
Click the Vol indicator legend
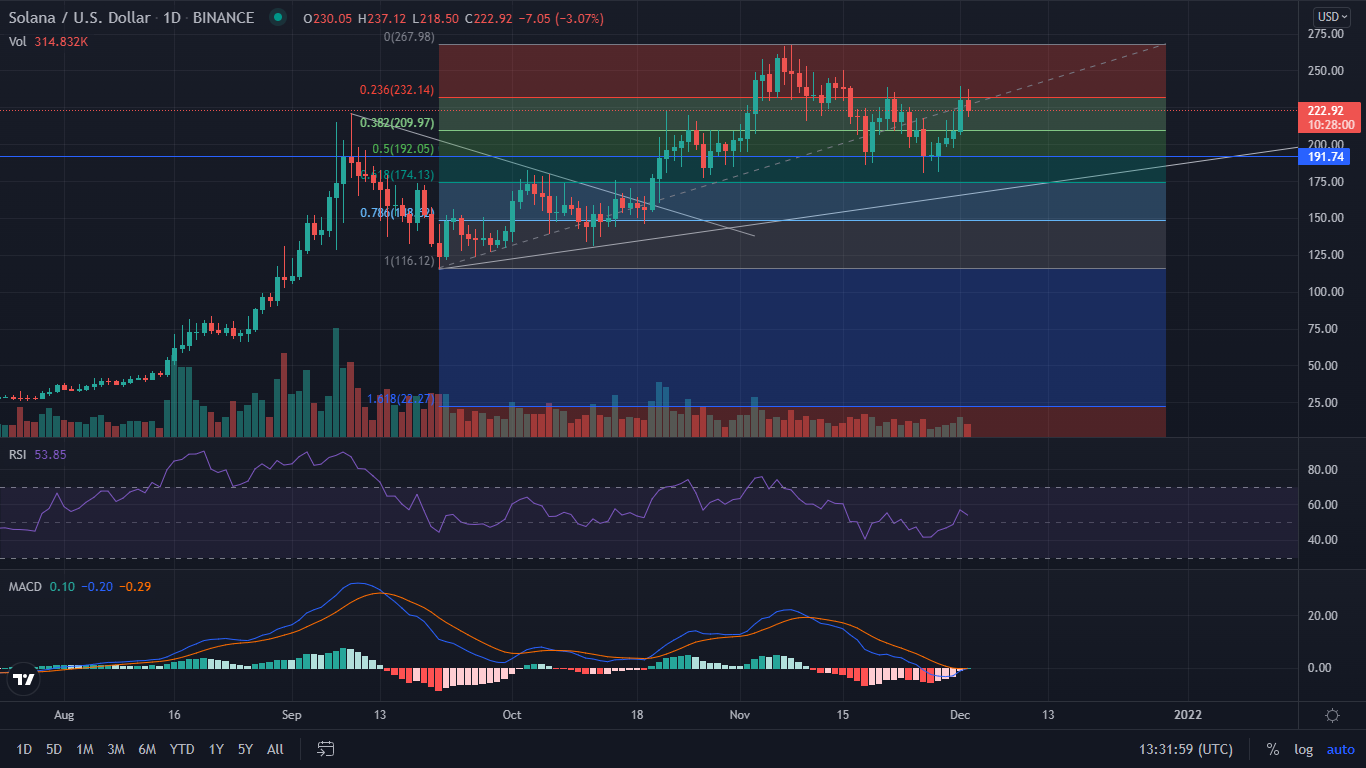[18, 40]
